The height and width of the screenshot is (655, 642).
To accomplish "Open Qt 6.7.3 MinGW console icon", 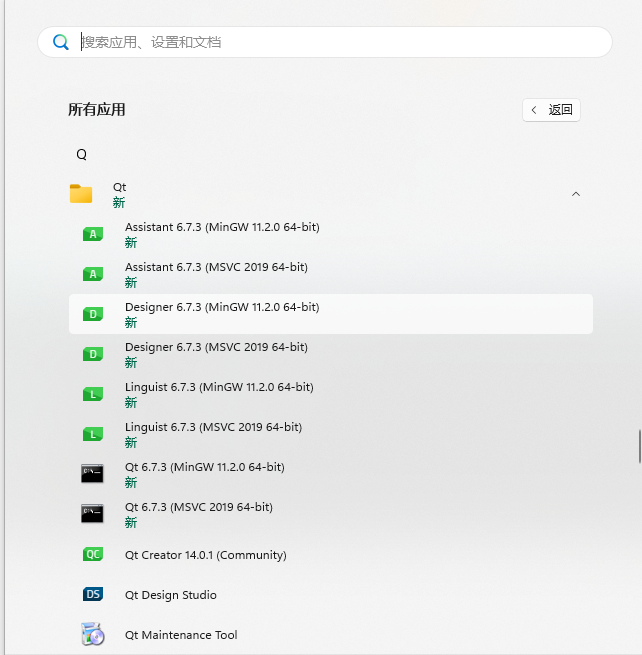I will [92, 474].
